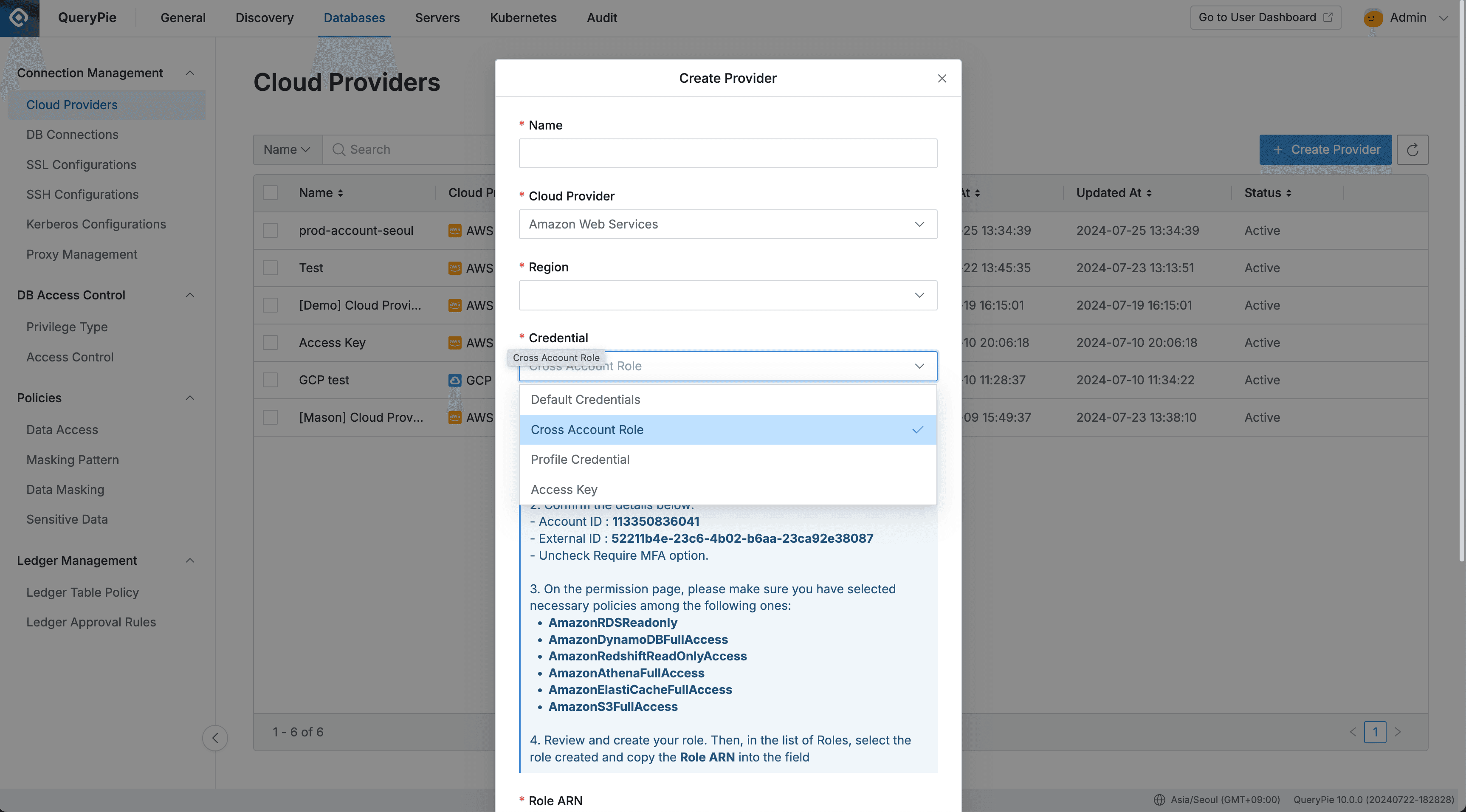
Task: Collapse the Policies sidebar section
Action: click(190, 397)
